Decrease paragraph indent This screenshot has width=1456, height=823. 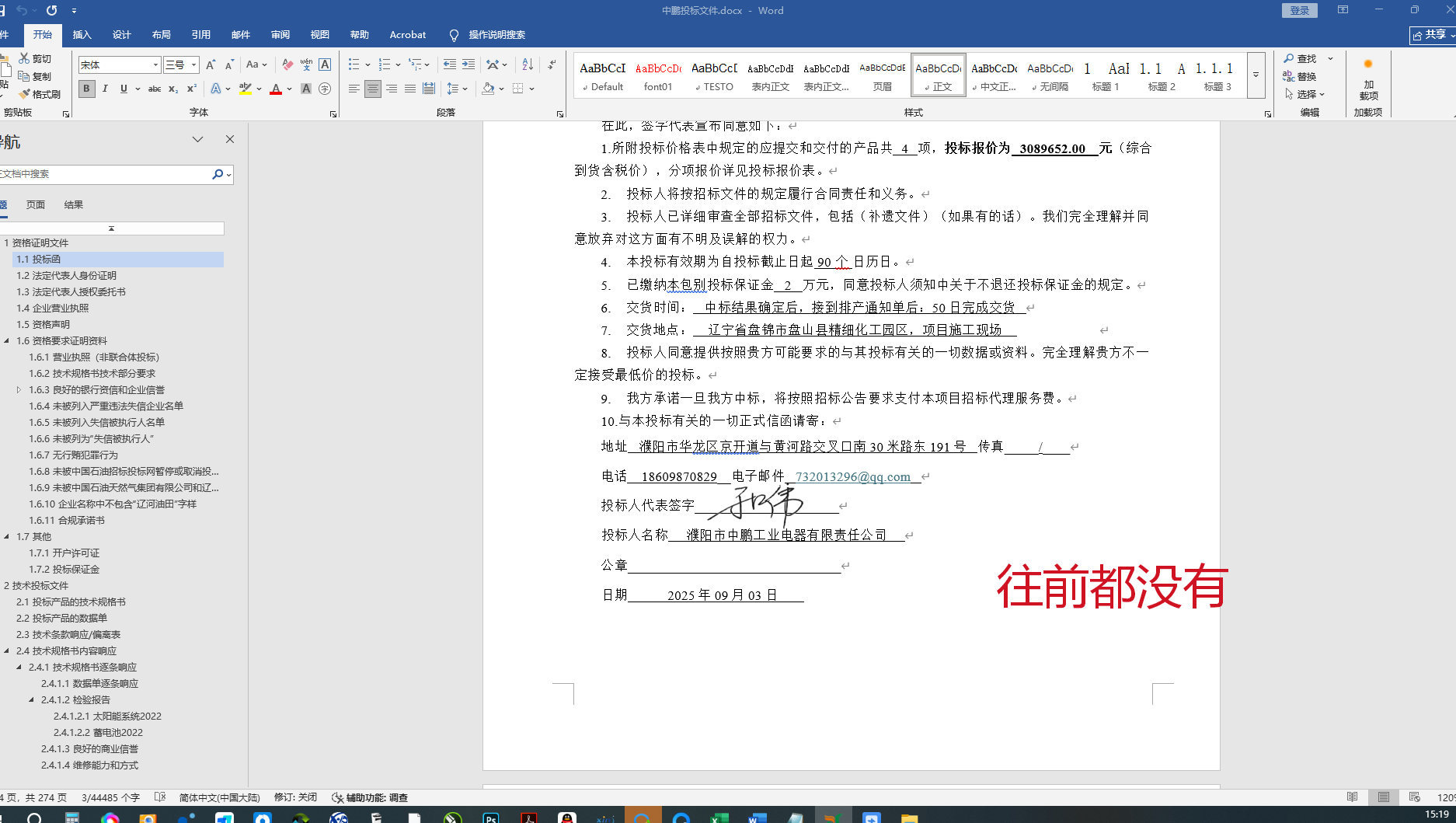[x=450, y=65]
